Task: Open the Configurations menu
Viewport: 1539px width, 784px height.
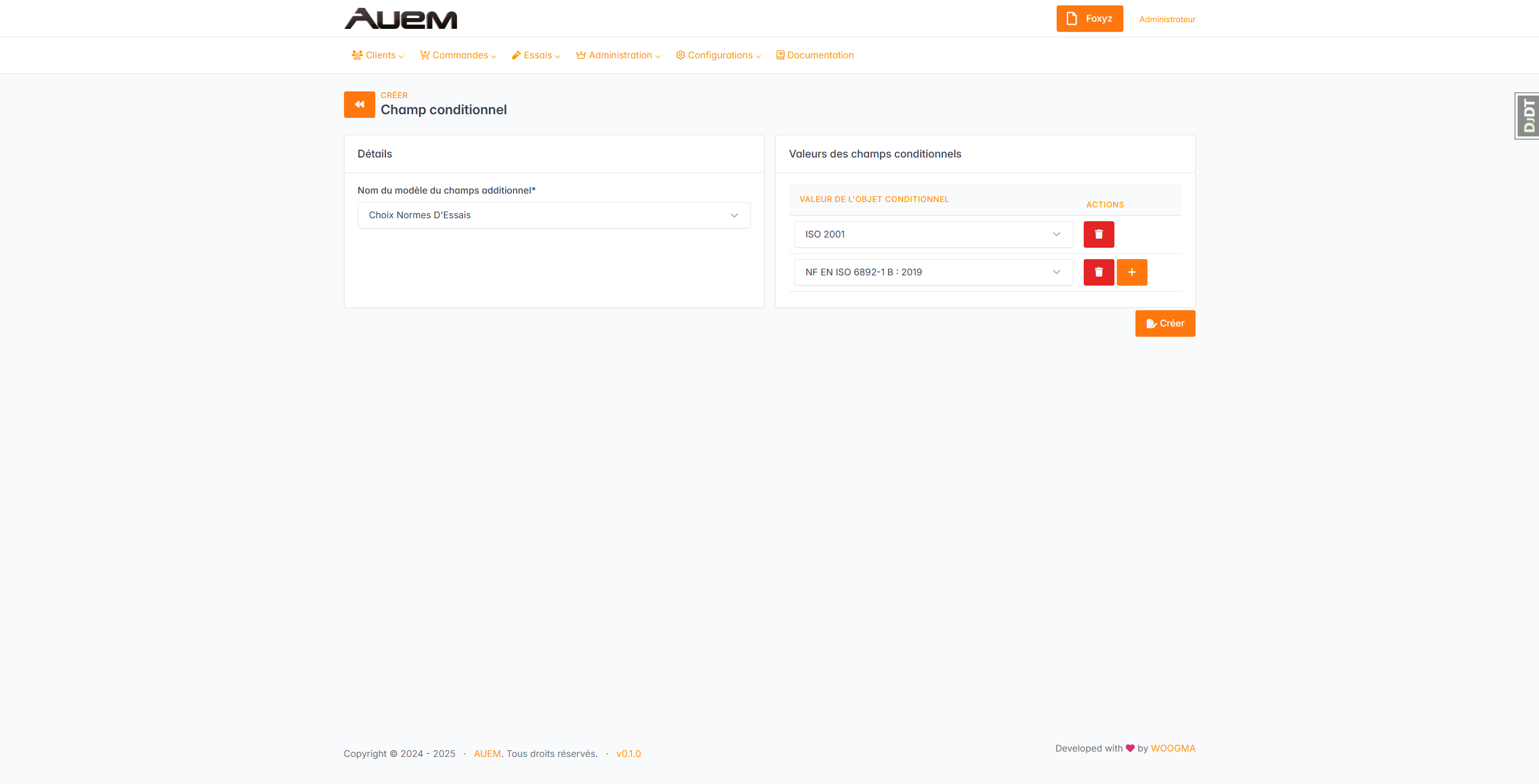Action: pyautogui.click(x=718, y=55)
